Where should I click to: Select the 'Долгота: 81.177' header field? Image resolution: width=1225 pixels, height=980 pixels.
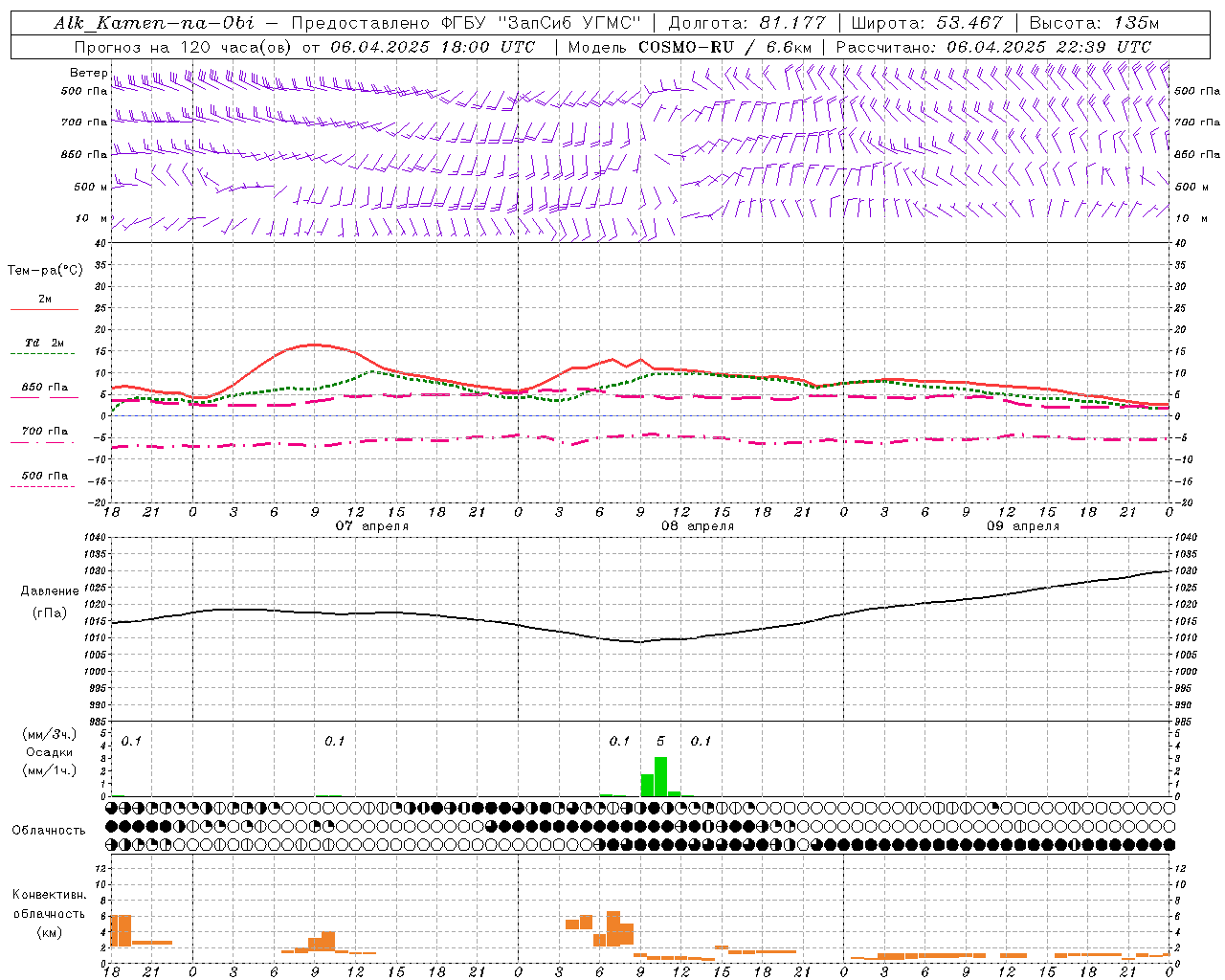748,23
